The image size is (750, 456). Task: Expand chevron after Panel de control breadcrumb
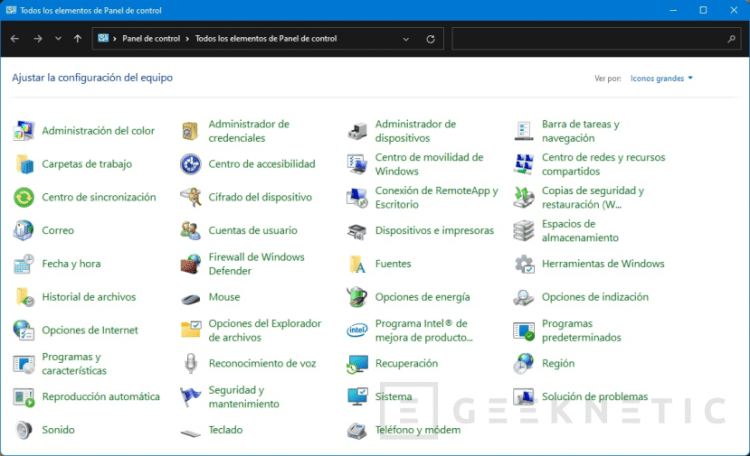click(x=187, y=39)
